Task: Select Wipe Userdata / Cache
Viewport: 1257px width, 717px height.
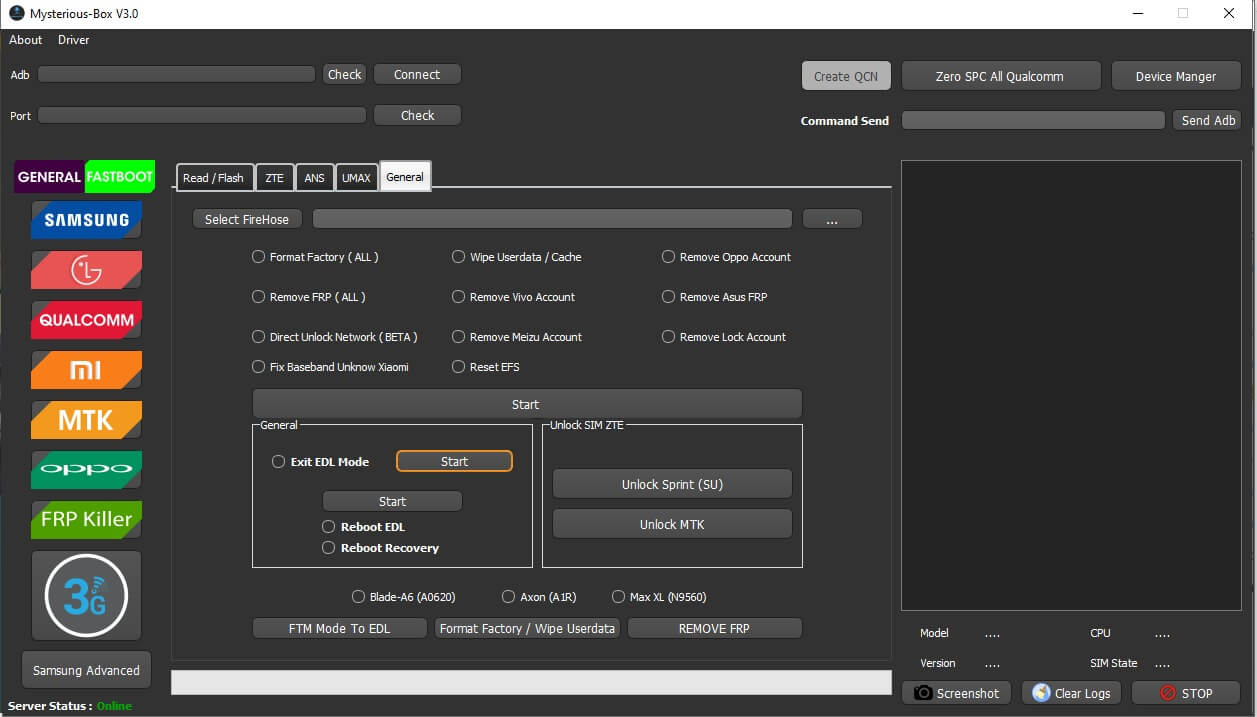Action: pyautogui.click(x=458, y=257)
